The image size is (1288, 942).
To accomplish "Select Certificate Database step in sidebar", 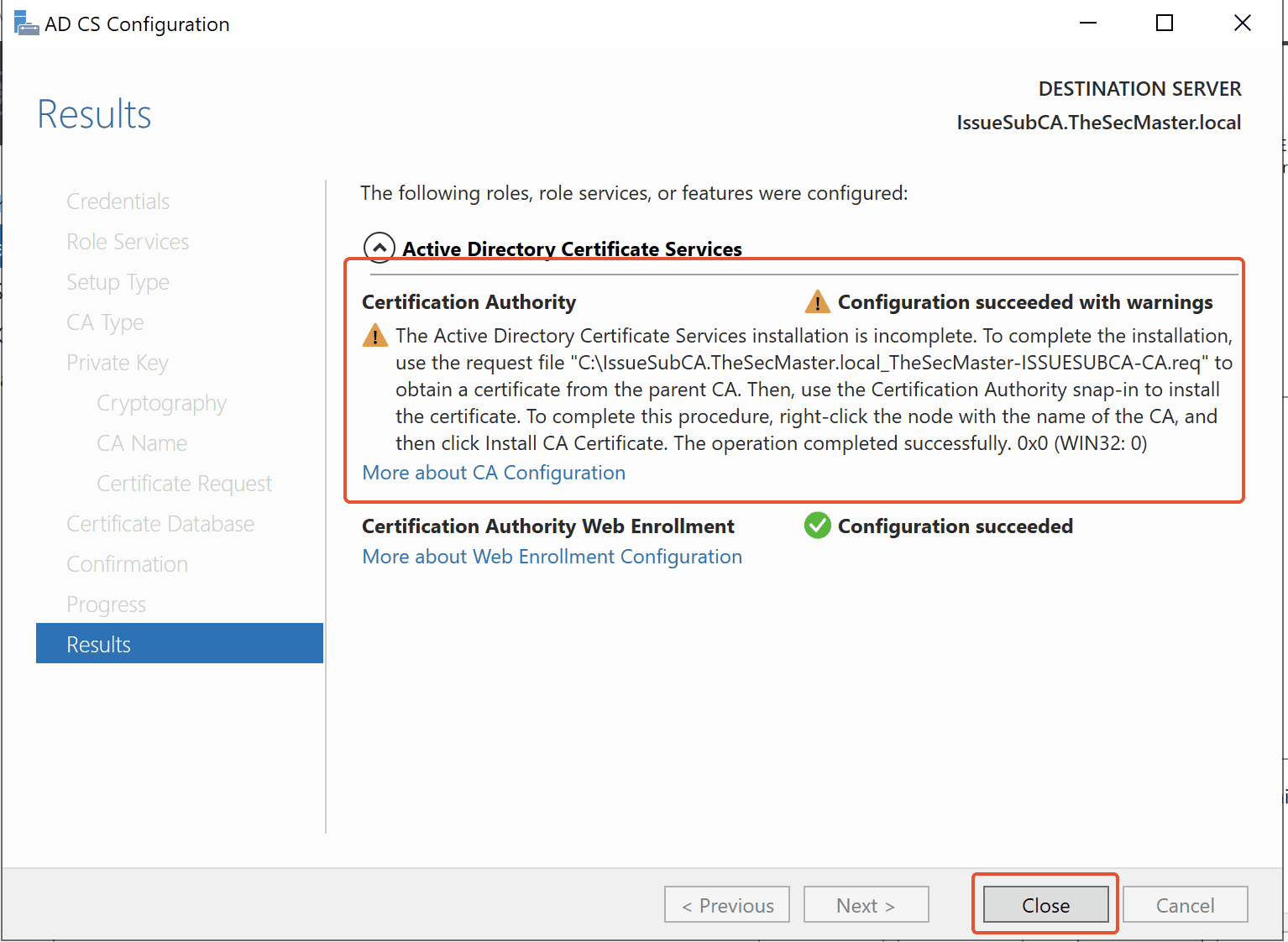I will tap(160, 524).
